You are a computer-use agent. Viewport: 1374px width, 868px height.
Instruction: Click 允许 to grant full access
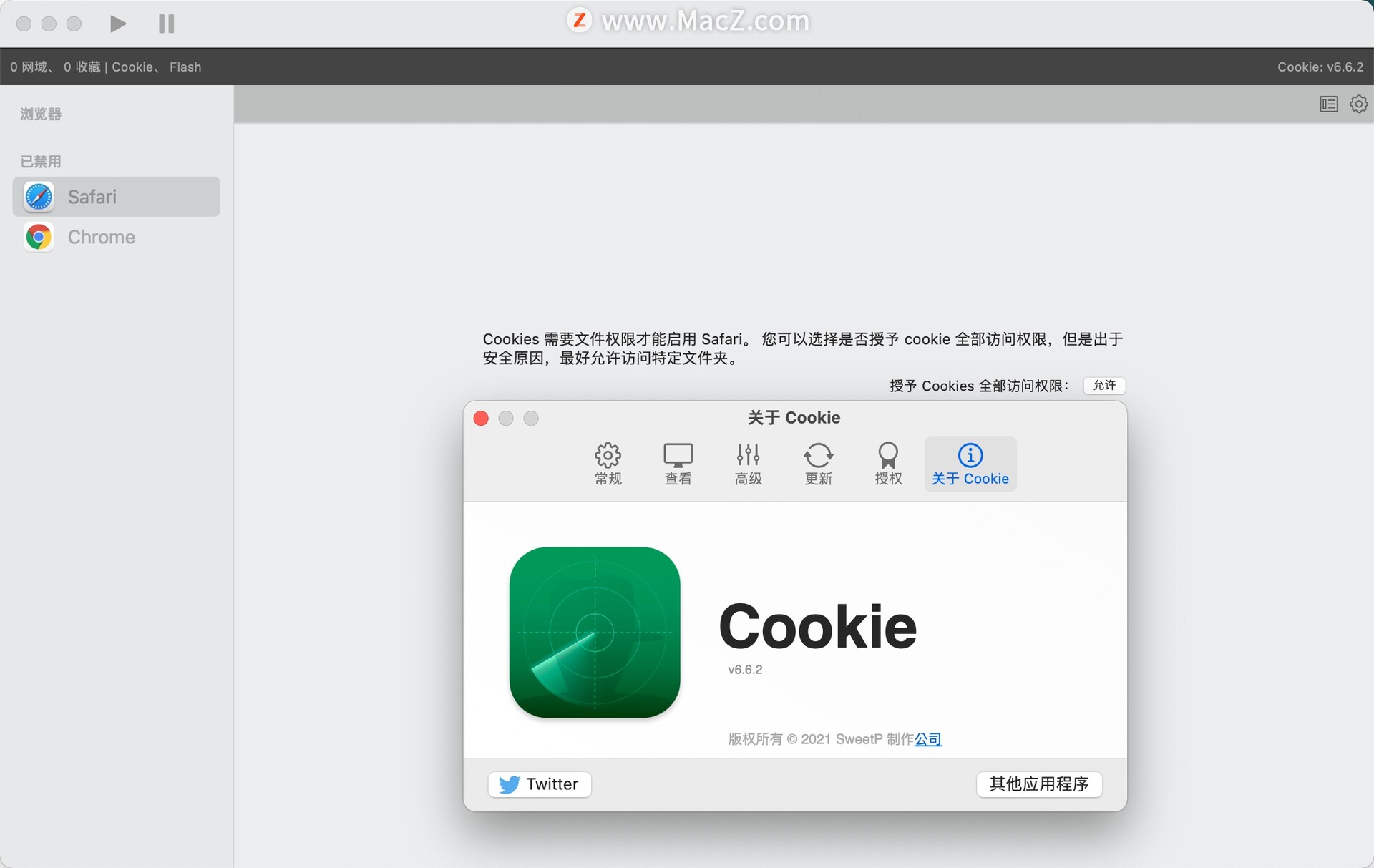point(1103,385)
